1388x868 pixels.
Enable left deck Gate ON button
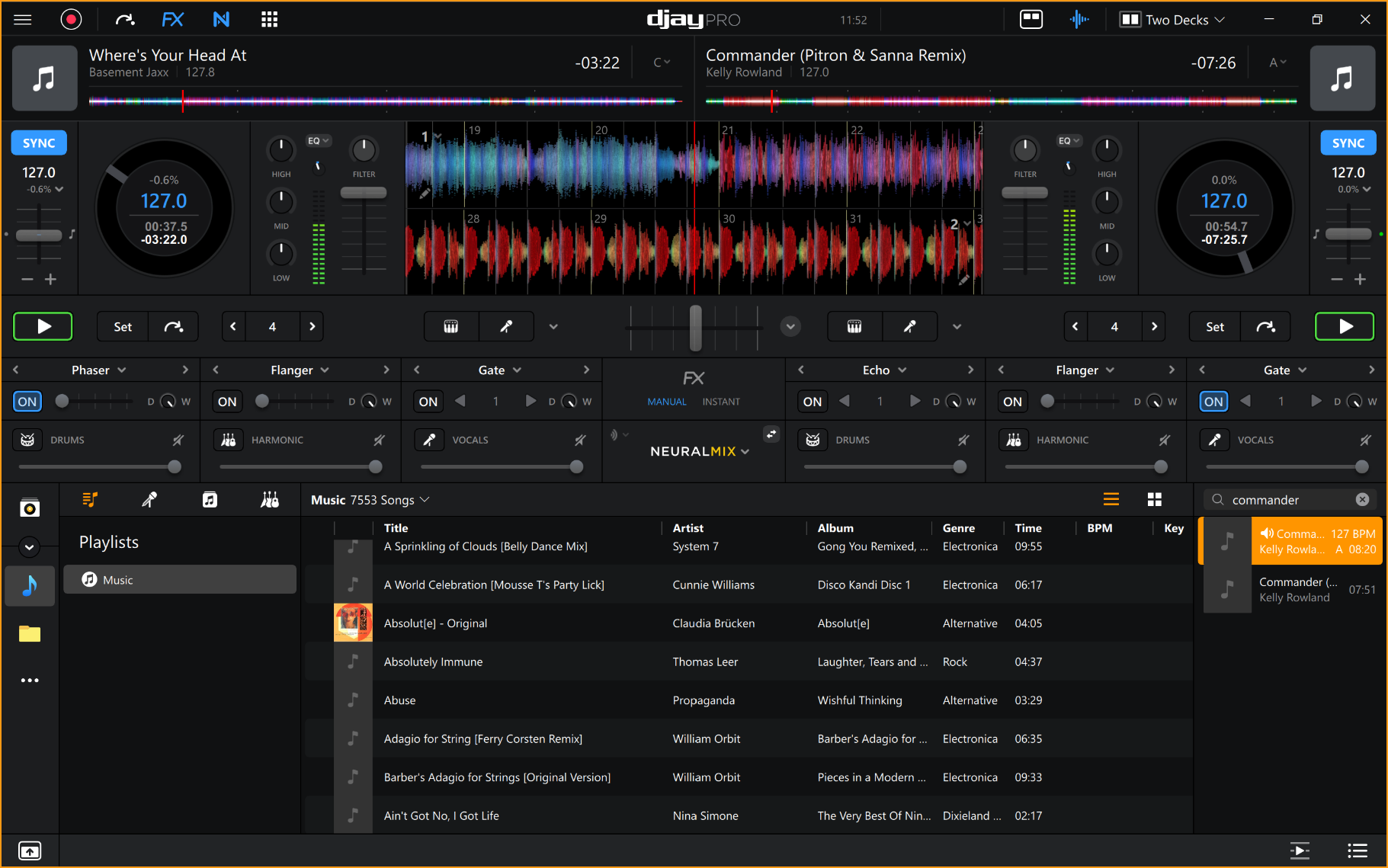(428, 402)
